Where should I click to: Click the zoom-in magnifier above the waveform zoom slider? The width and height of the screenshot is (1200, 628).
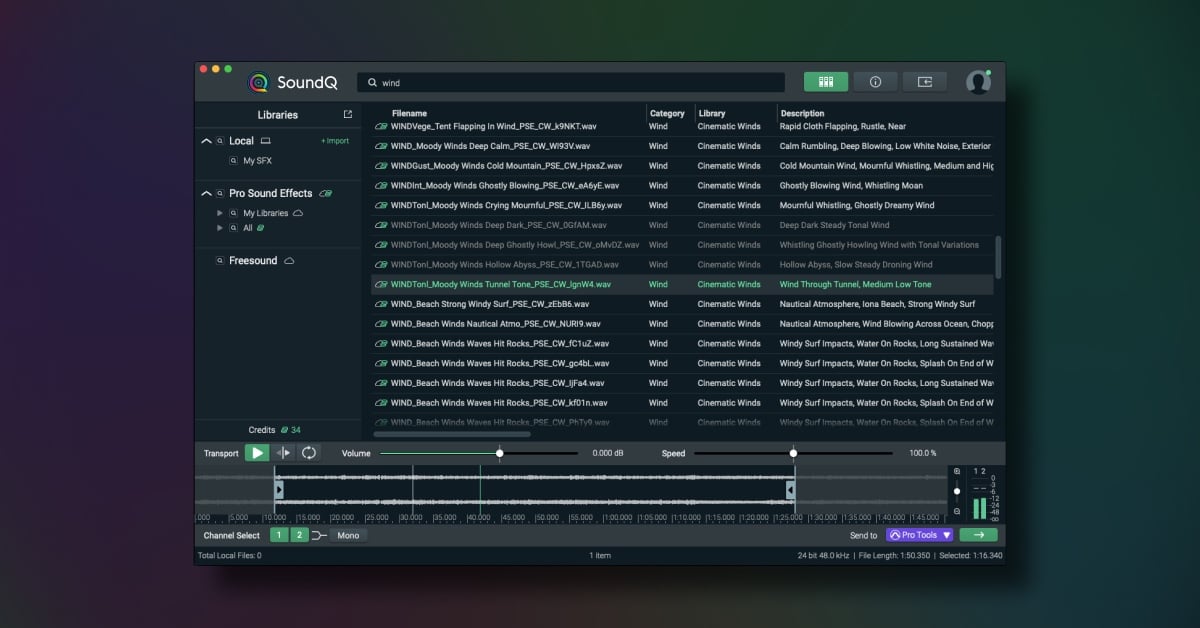pos(955,470)
